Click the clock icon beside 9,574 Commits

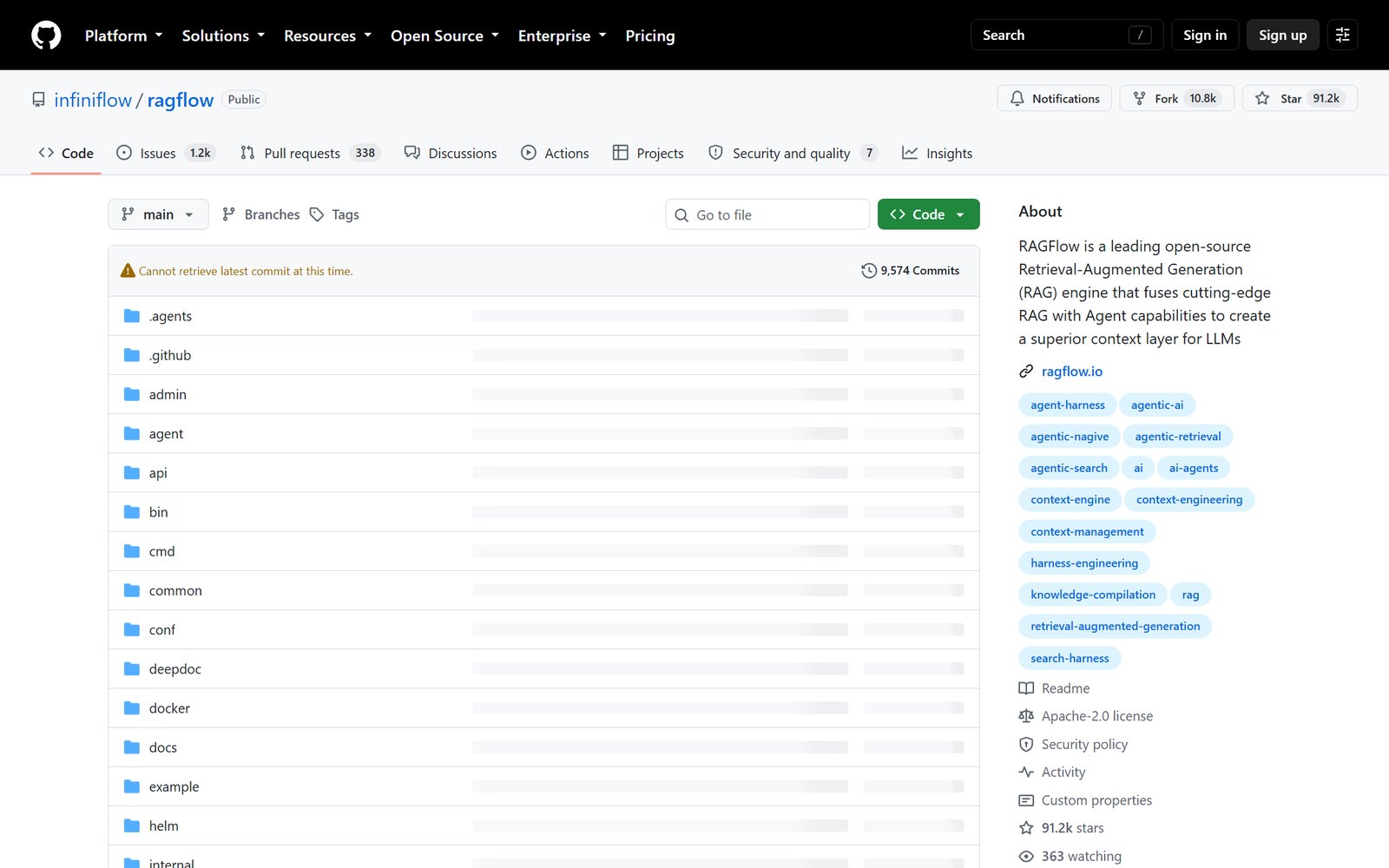[869, 271]
